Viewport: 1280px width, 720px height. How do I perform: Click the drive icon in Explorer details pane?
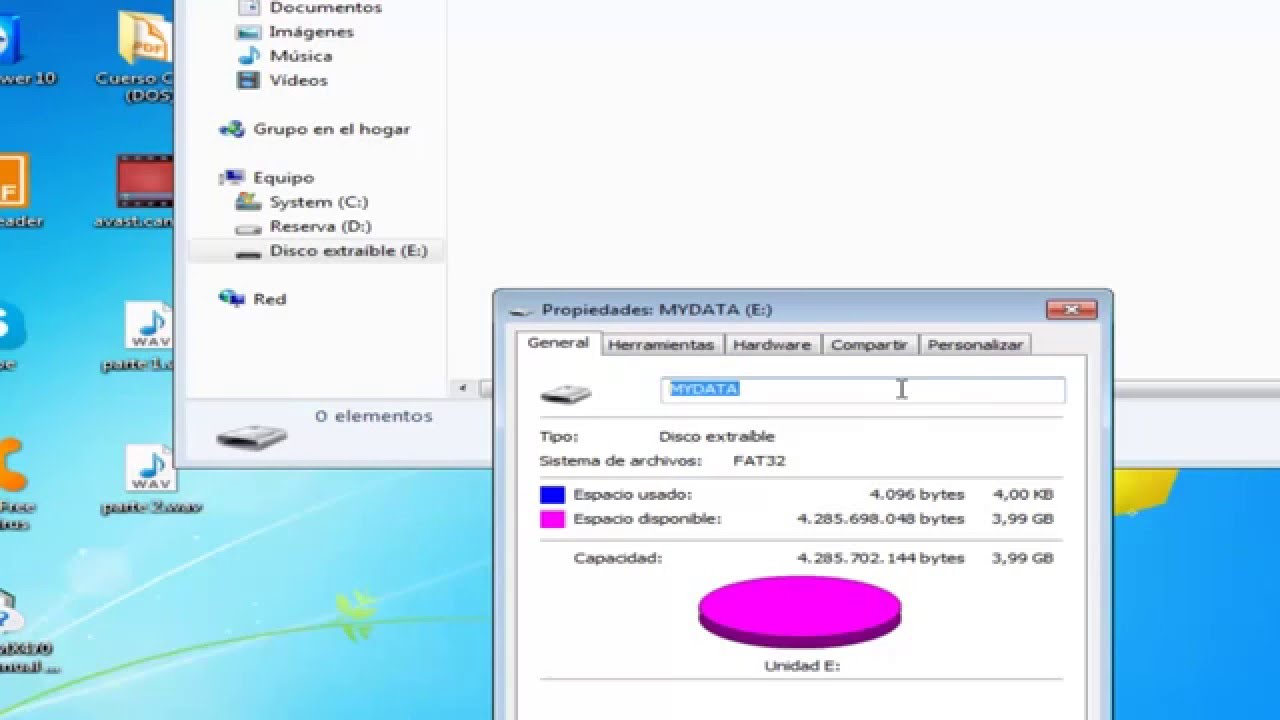252,436
